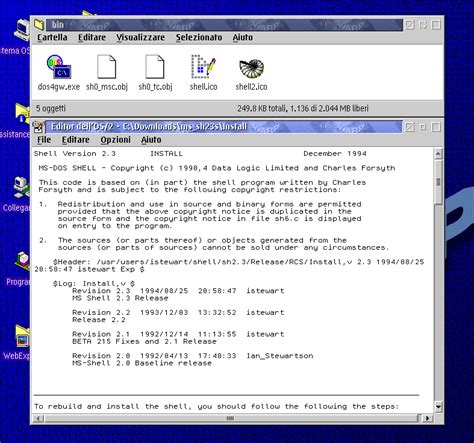Open the WebExplorer desktop icon

[22, 336]
